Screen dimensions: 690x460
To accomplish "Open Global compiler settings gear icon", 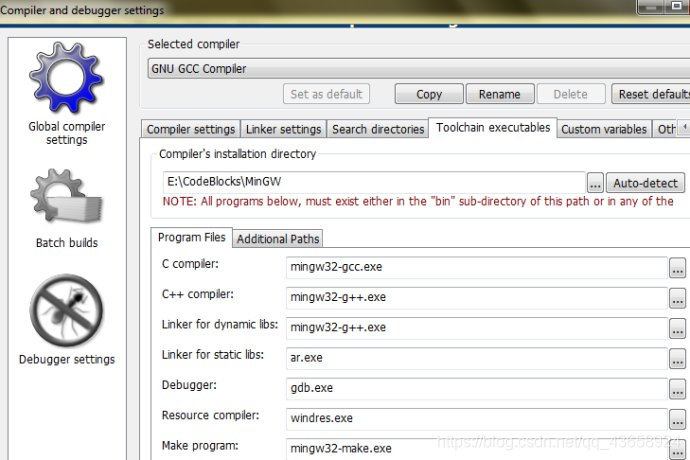I will (x=66, y=77).
